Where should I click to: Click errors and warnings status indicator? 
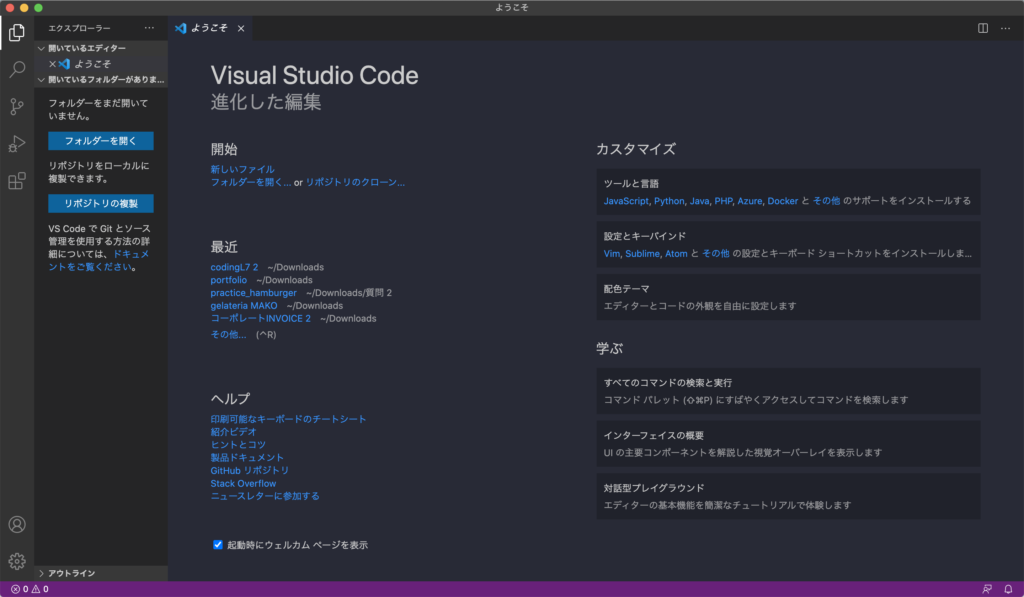30,589
